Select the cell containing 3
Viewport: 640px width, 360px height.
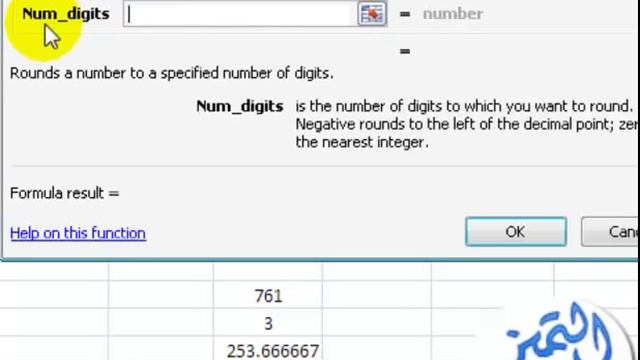[x=268, y=322]
